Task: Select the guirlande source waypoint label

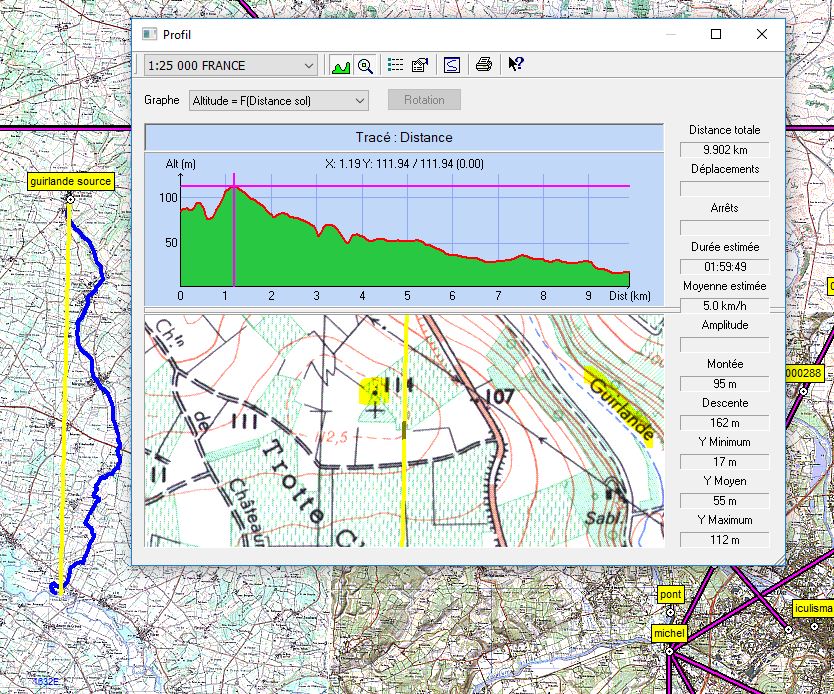Action: 70,181
